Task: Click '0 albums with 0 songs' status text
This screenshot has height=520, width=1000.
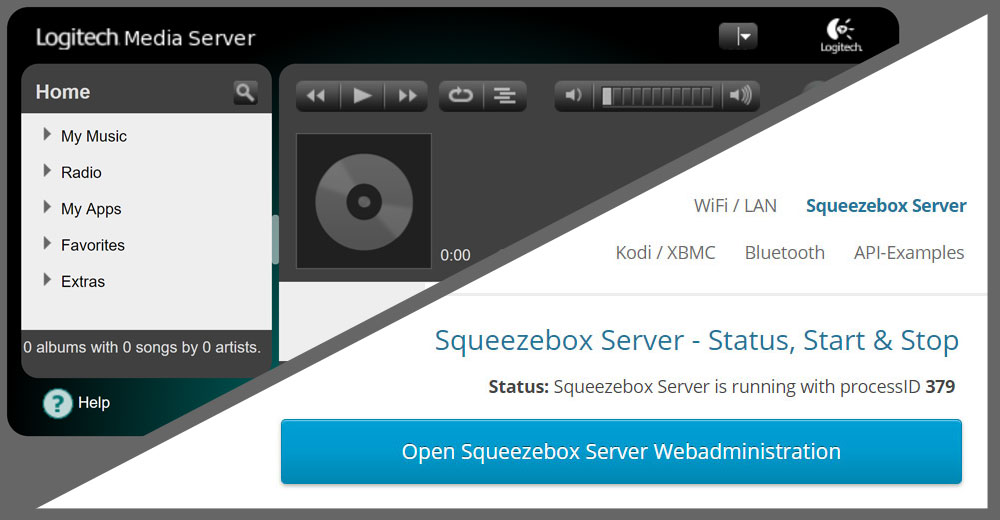Action: (x=142, y=348)
